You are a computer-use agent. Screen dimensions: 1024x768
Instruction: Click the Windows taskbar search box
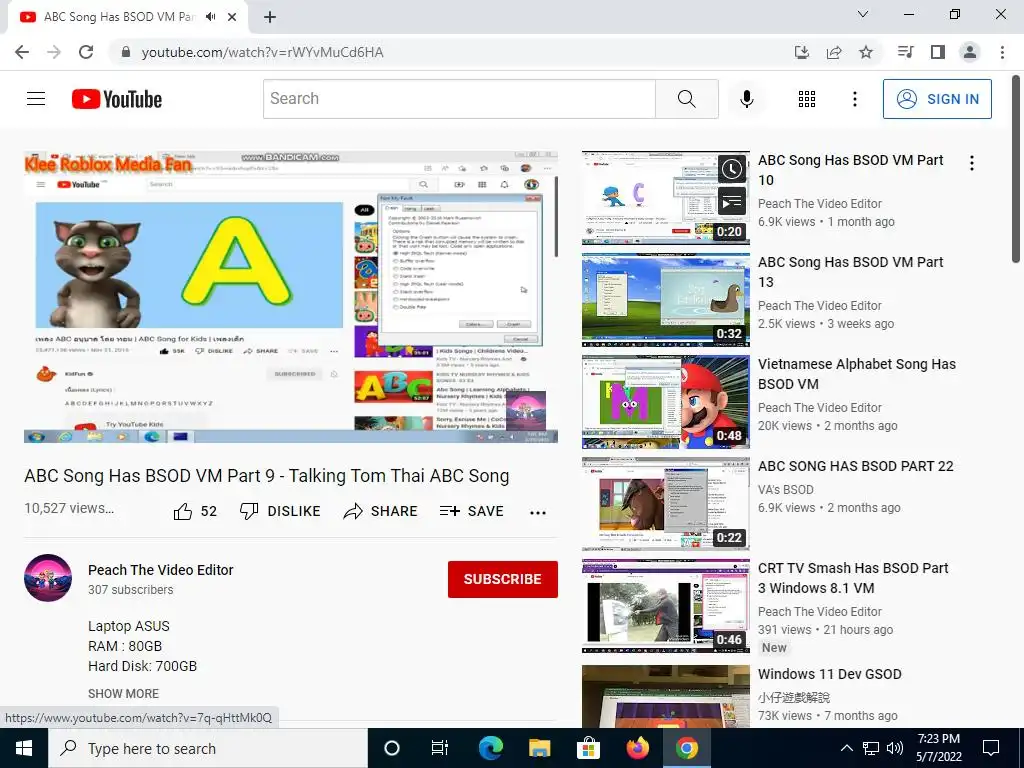click(x=208, y=748)
